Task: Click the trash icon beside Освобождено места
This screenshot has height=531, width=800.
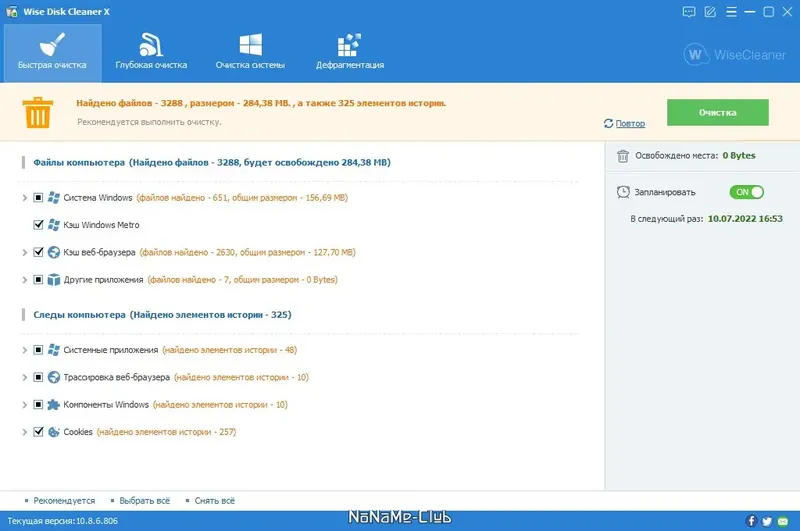Action: tap(622, 156)
